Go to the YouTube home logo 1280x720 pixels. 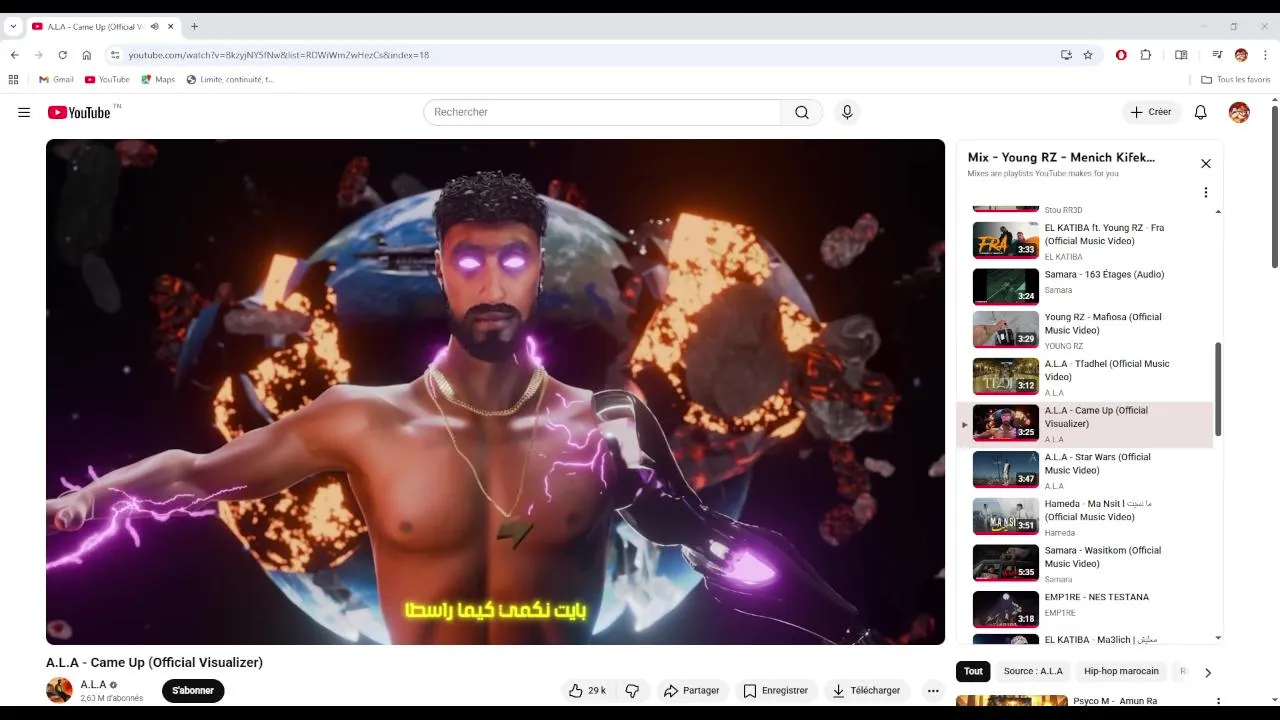[79, 112]
